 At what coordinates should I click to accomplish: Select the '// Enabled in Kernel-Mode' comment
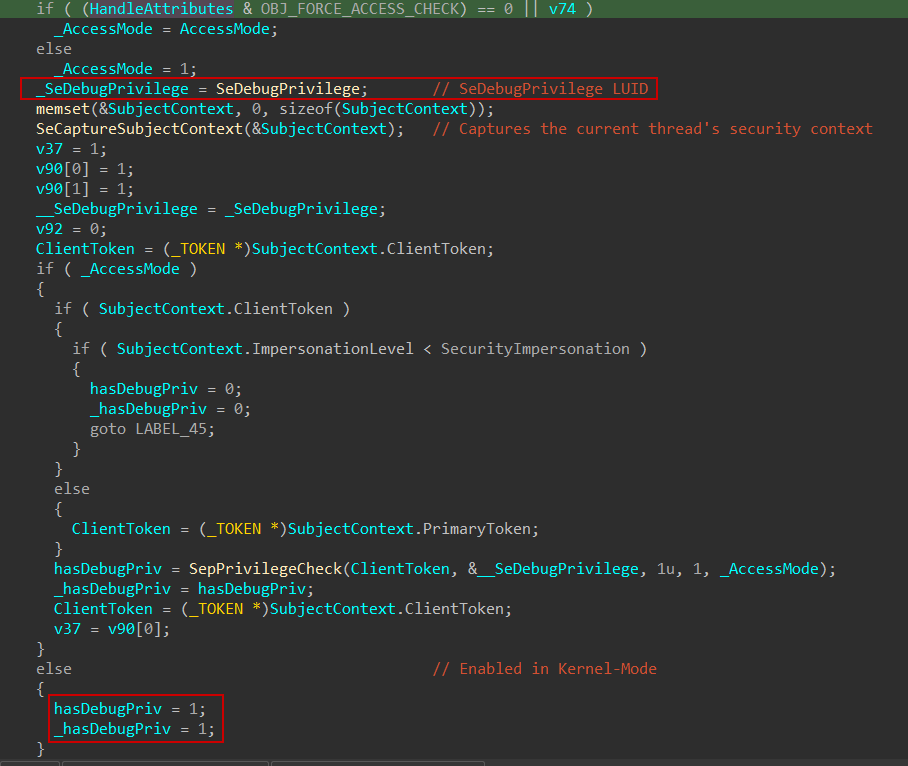pos(544,669)
